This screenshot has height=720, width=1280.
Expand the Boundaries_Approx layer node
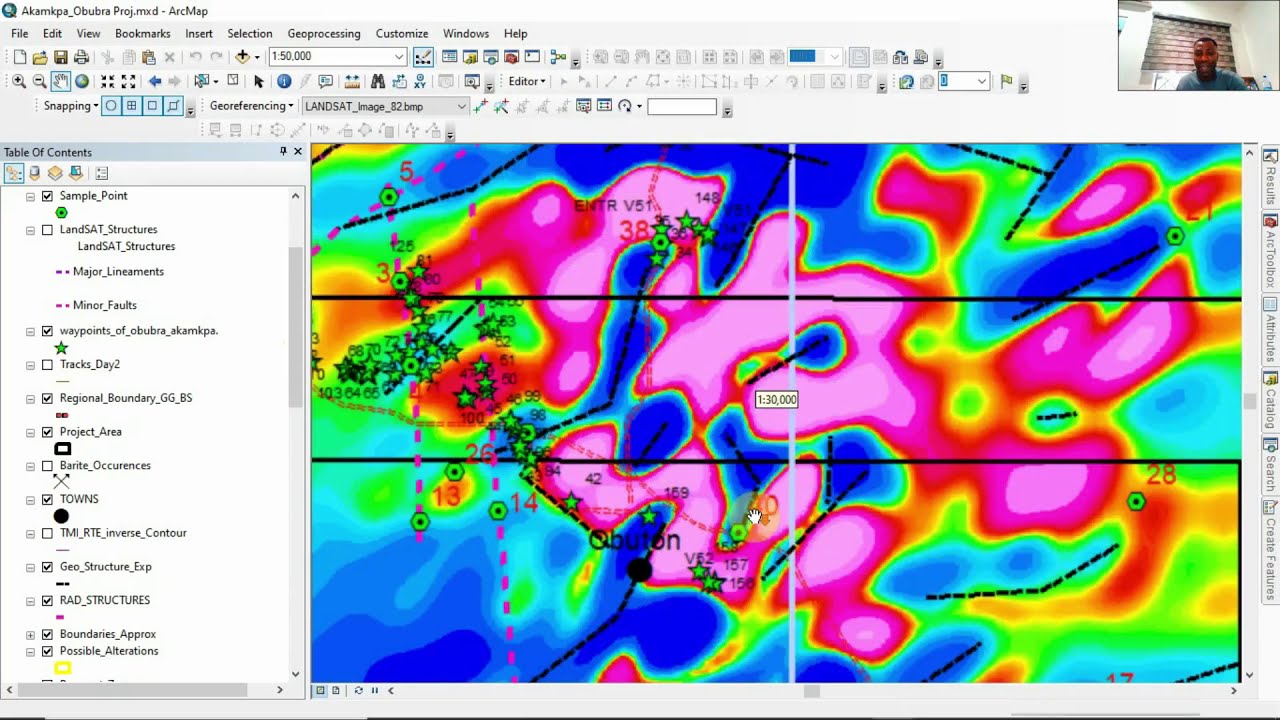click(x=30, y=634)
